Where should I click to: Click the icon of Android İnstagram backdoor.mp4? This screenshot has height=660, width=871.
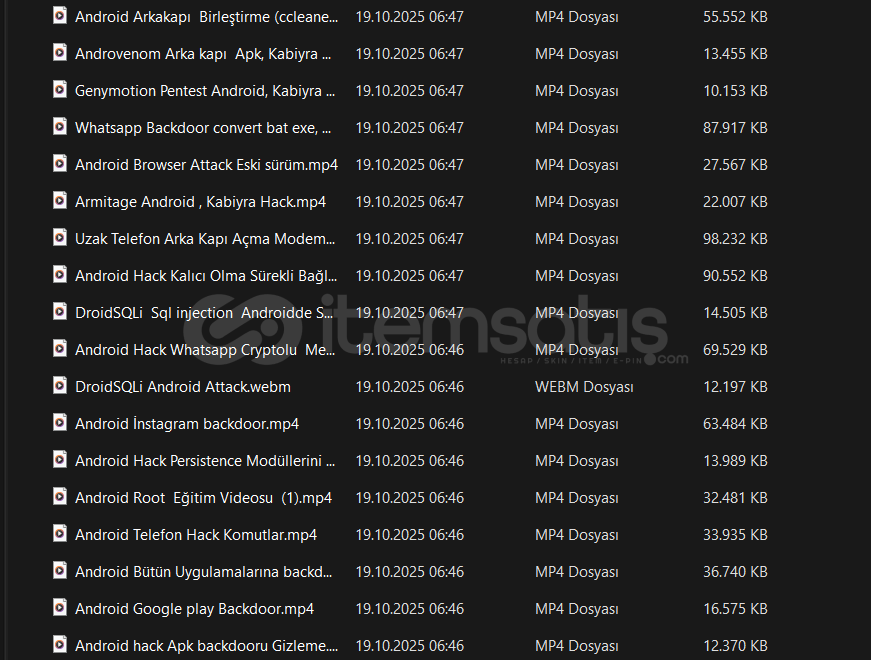click(x=59, y=423)
